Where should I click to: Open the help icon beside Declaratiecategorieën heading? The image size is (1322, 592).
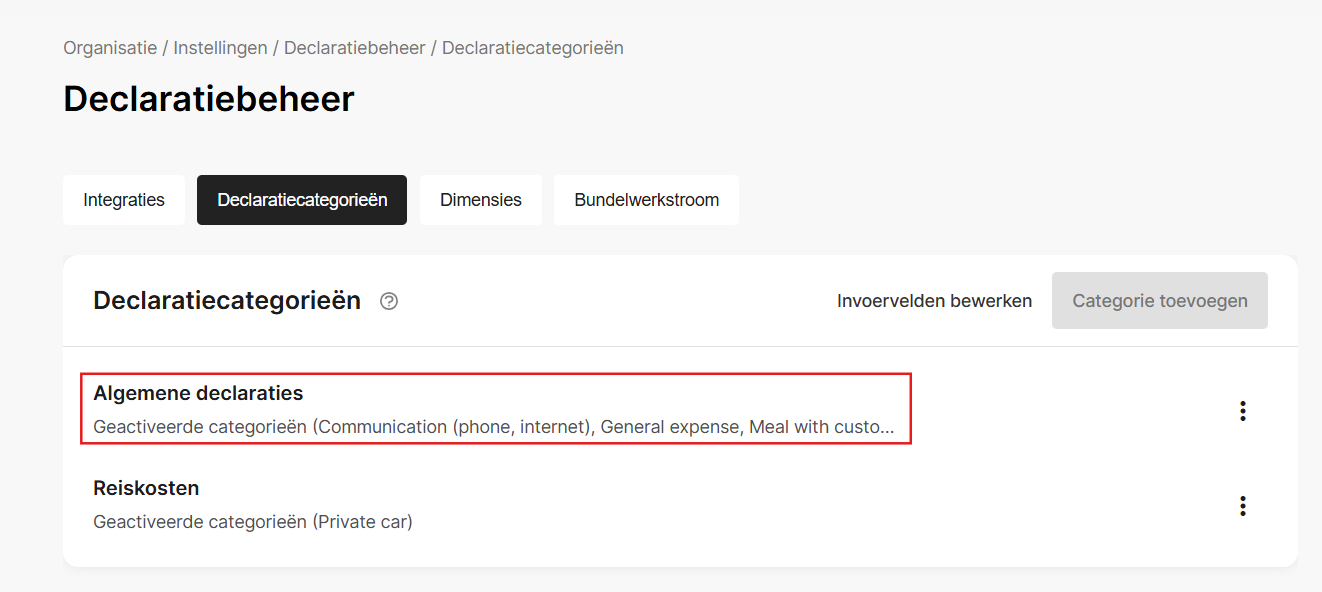pos(389,301)
